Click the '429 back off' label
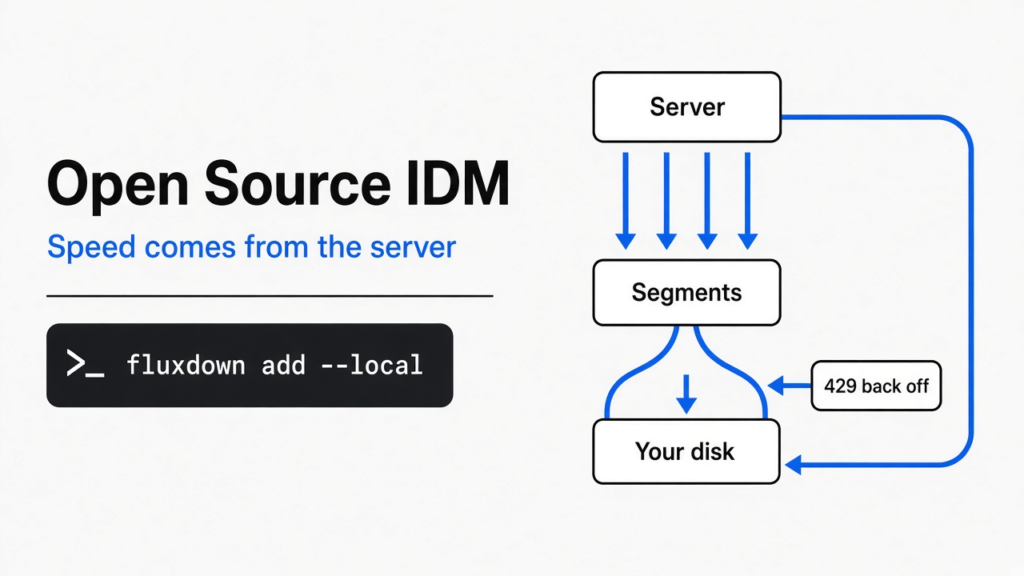 tap(876, 386)
